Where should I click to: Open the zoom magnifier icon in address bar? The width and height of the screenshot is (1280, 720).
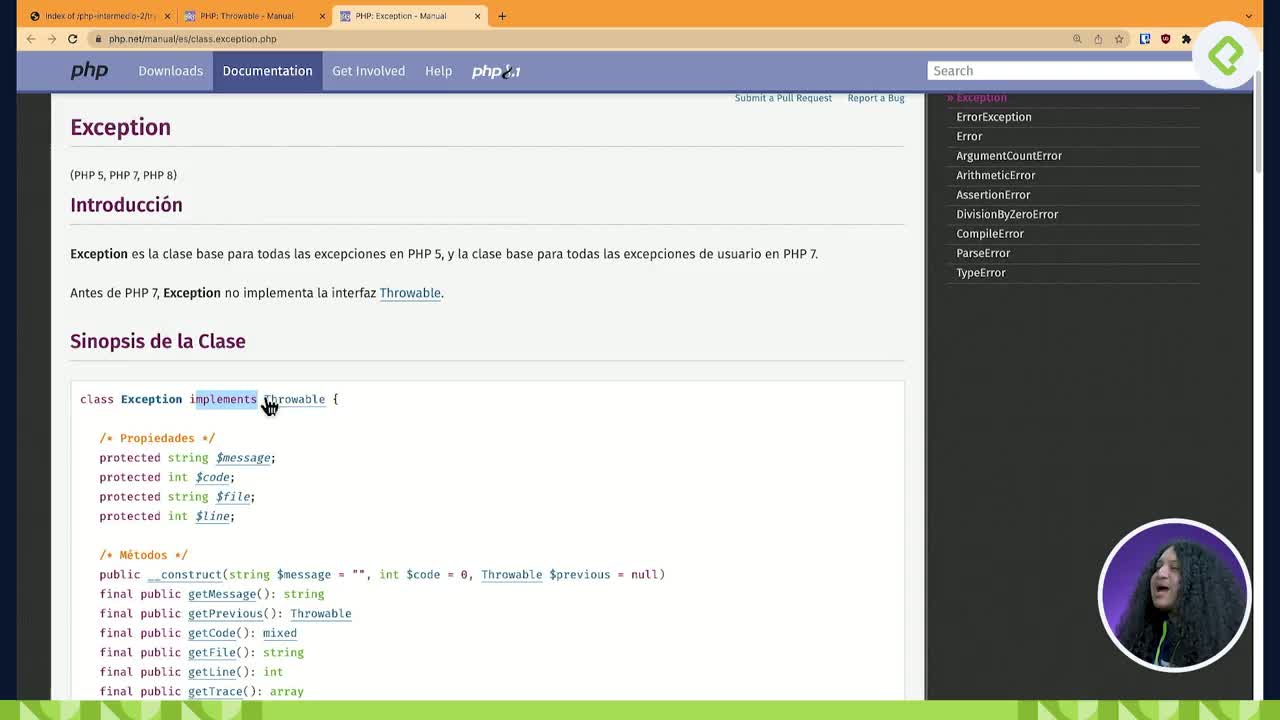1077,39
